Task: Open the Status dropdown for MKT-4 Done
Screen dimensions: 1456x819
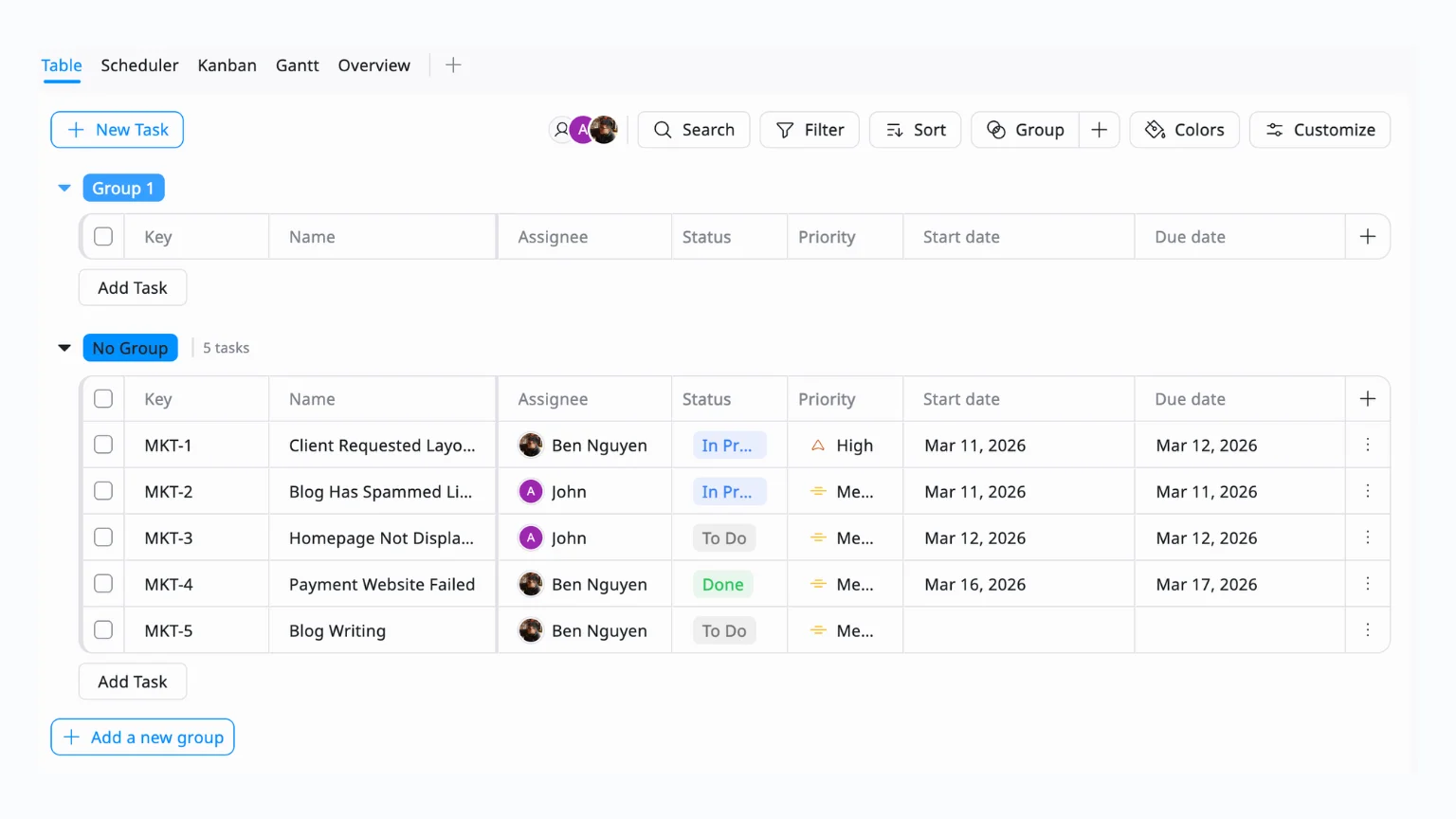Action: coord(722,585)
